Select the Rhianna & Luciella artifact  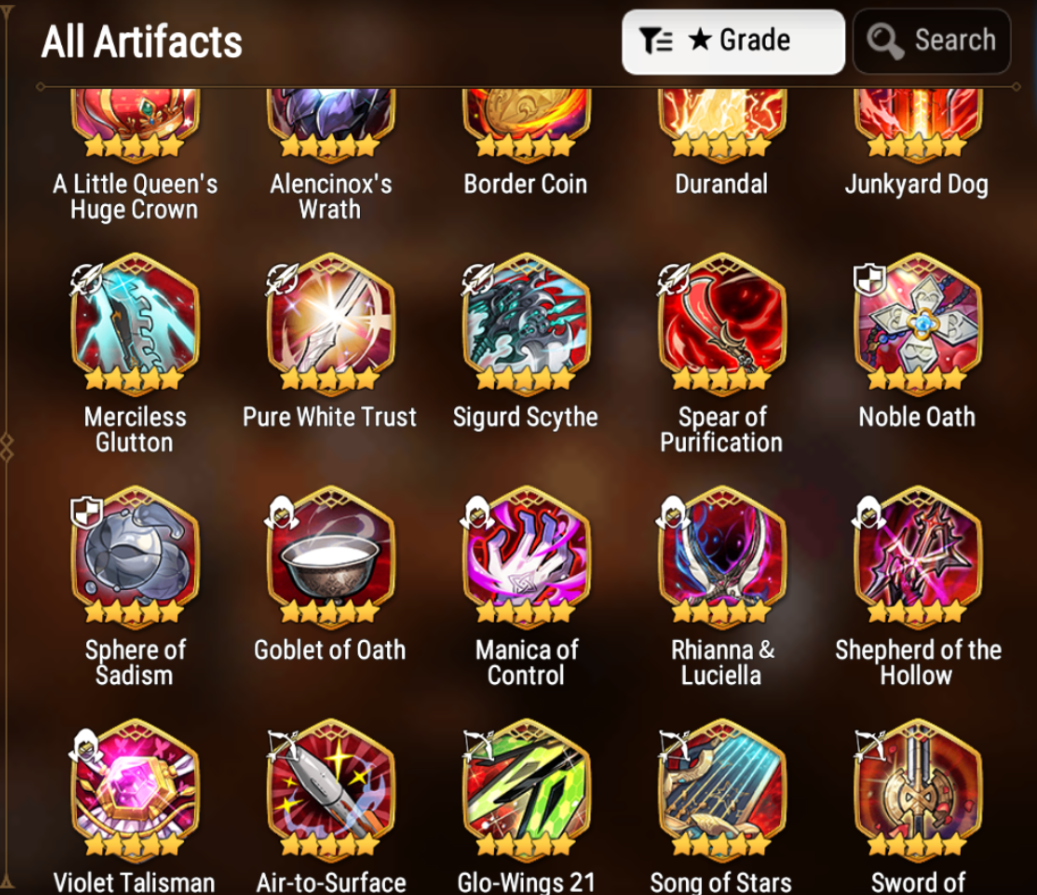tap(722, 555)
